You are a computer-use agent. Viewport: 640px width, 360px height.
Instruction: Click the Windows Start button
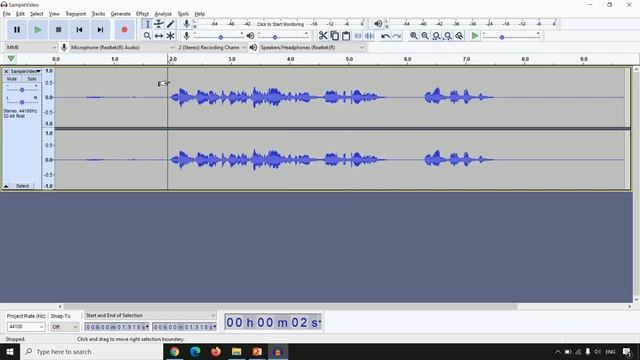pyautogui.click(x=10, y=351)
